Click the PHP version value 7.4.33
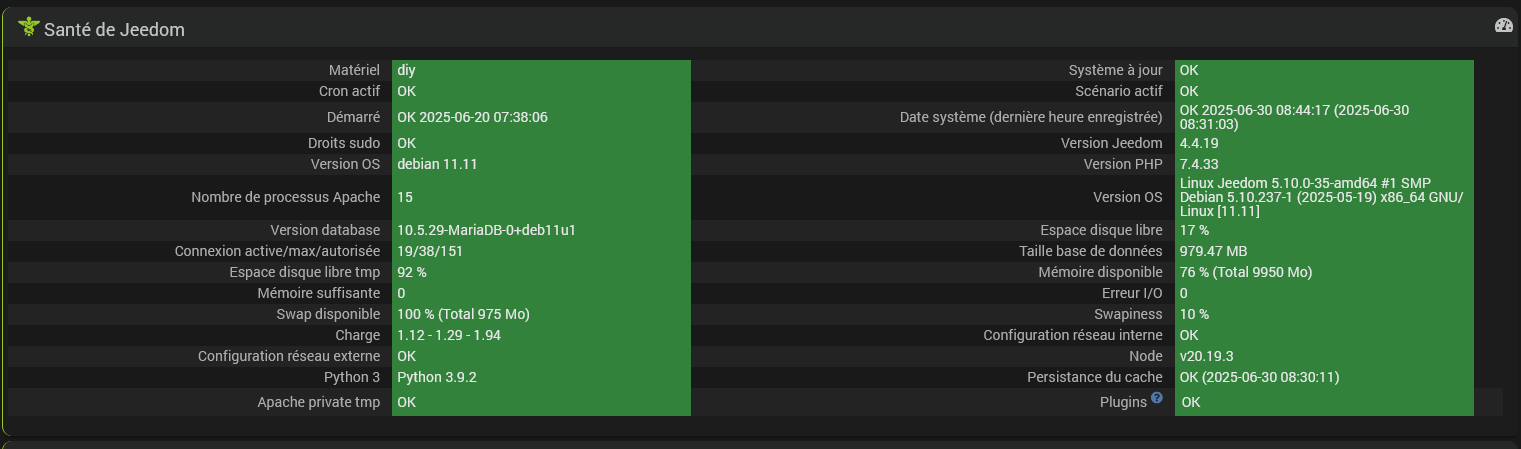 click(x=1199, y=164)
